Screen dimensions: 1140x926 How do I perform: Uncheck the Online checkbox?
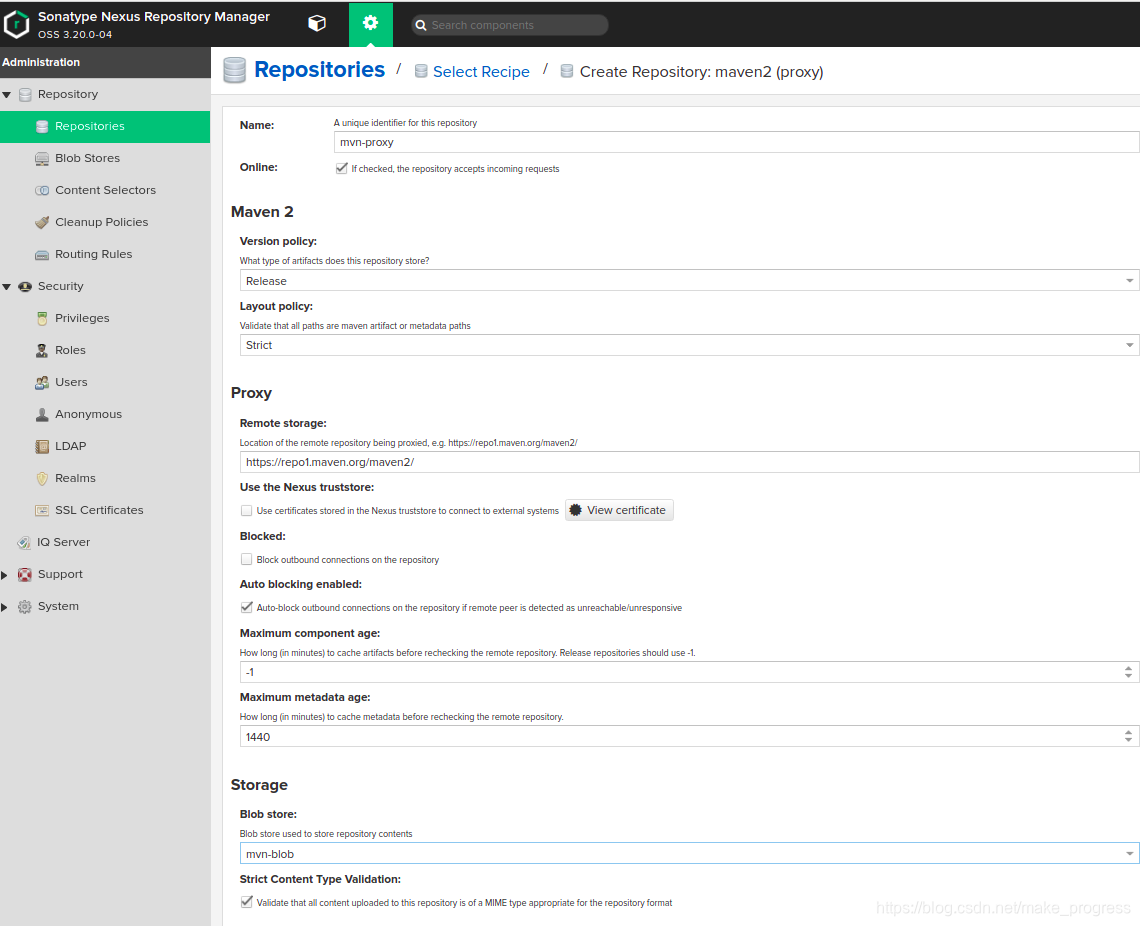341,168
